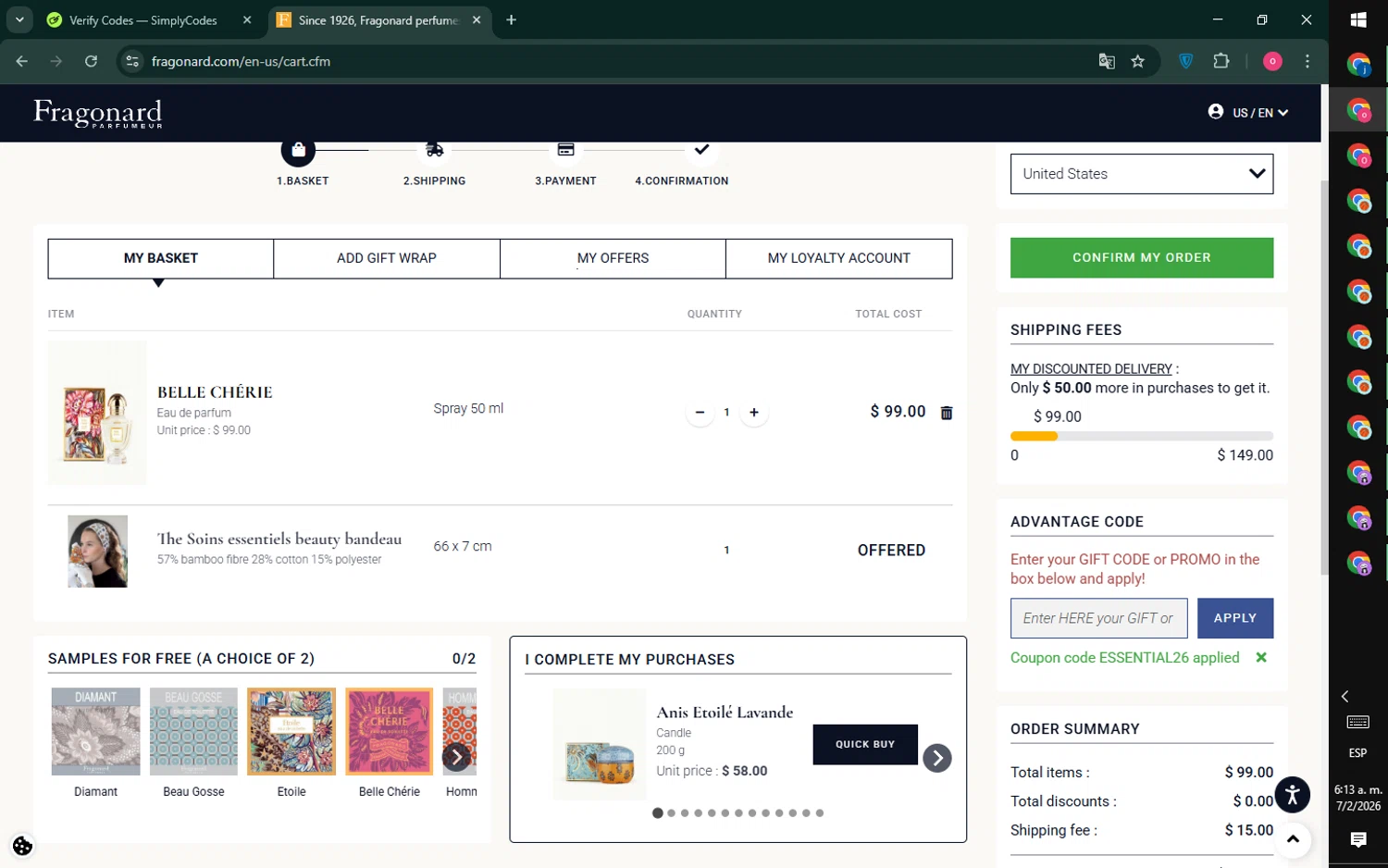Open the accessibility widget
Screen dimensions: 1388x868
pyautogui.click(x=1293, y=795)
